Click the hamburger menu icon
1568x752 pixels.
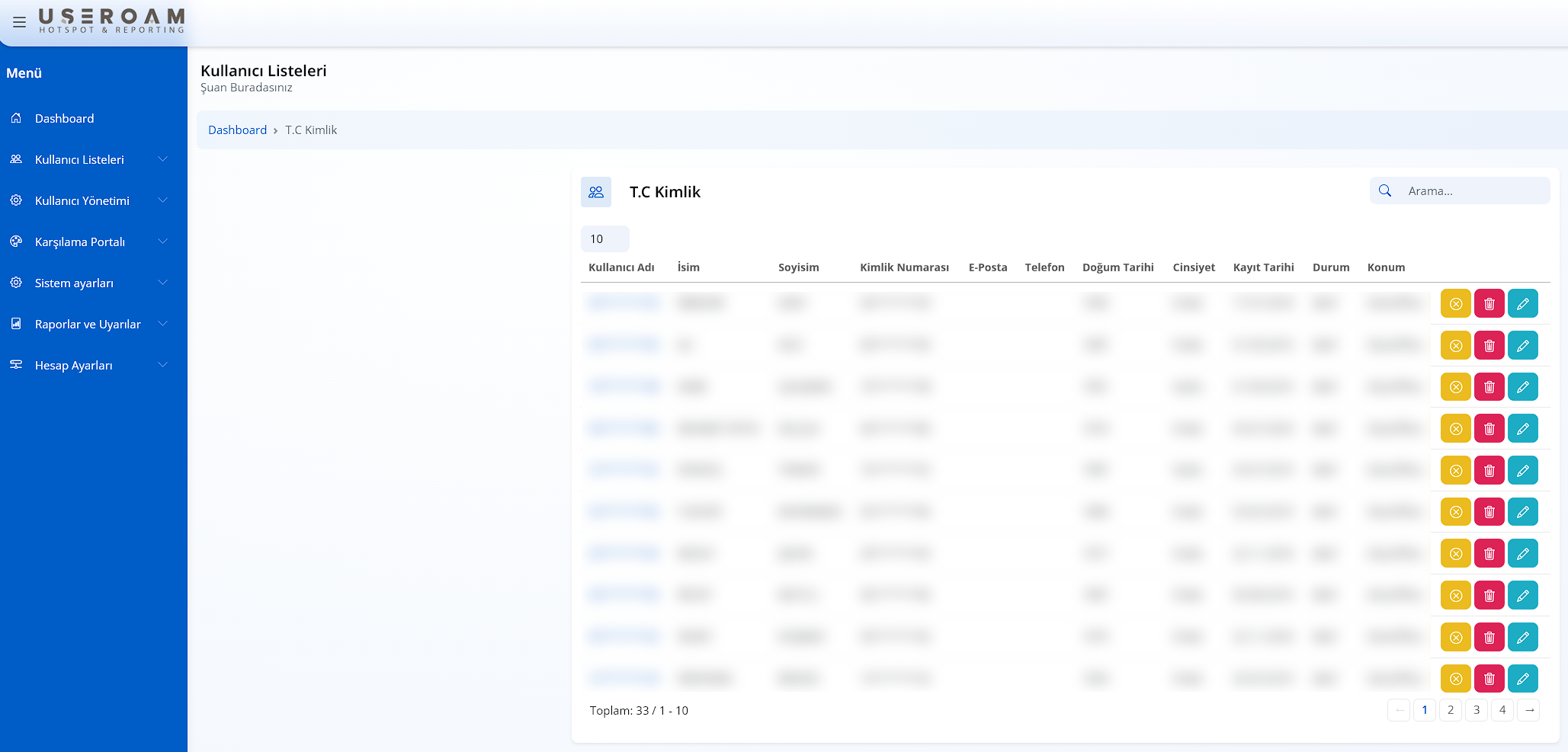click(20, 22)
